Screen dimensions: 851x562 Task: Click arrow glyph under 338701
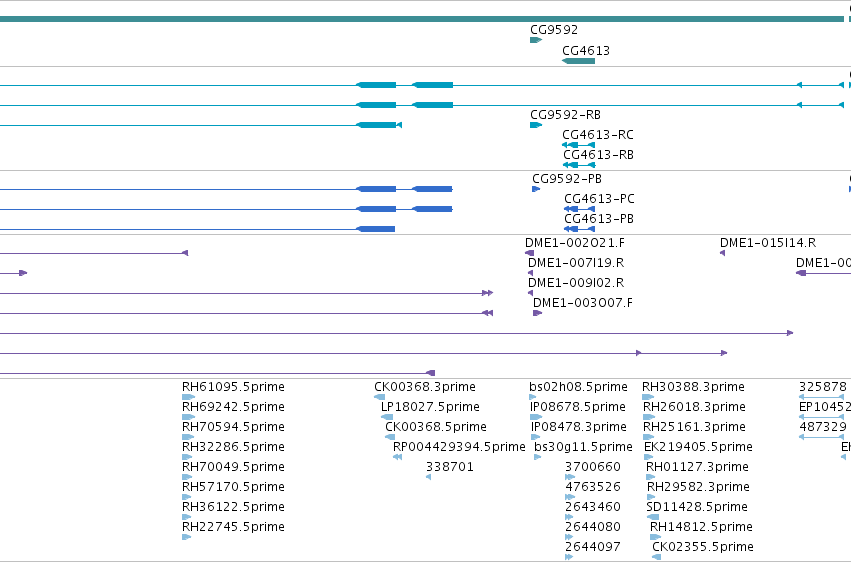point(429,477)
